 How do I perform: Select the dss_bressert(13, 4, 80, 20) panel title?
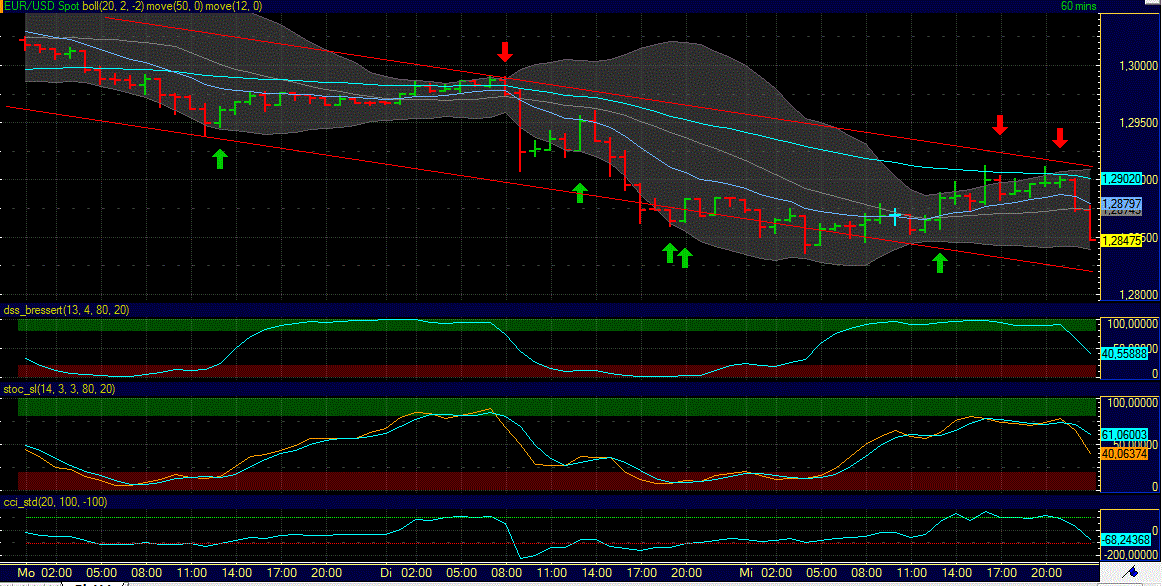click(x=67, y=310)
